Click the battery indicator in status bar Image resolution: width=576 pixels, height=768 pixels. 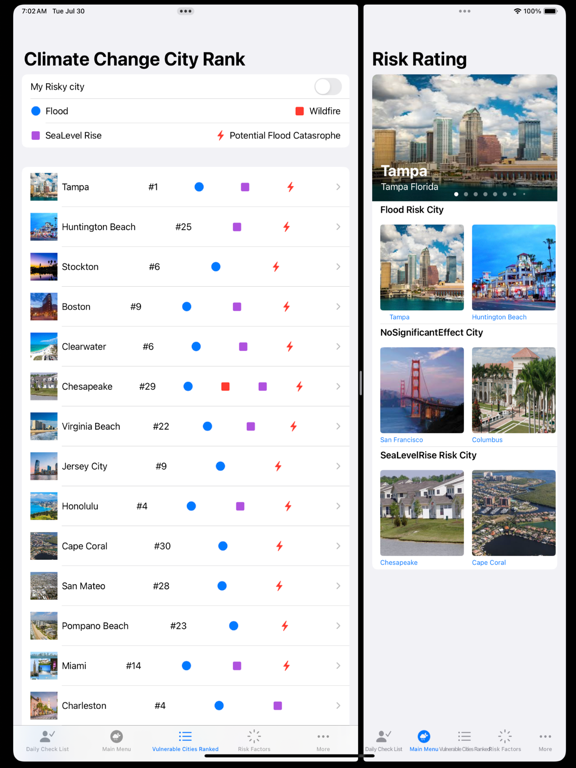coord(551,11)
